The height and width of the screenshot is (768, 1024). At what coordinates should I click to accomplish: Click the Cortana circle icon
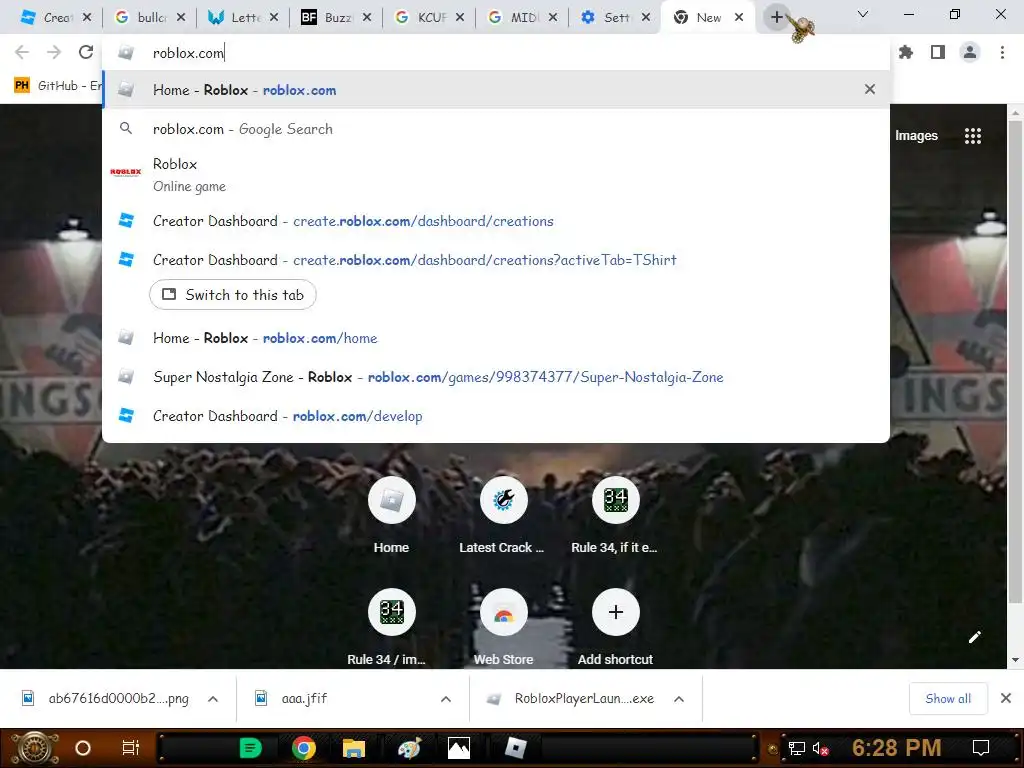pyautogui.click(x=83, y=748)
